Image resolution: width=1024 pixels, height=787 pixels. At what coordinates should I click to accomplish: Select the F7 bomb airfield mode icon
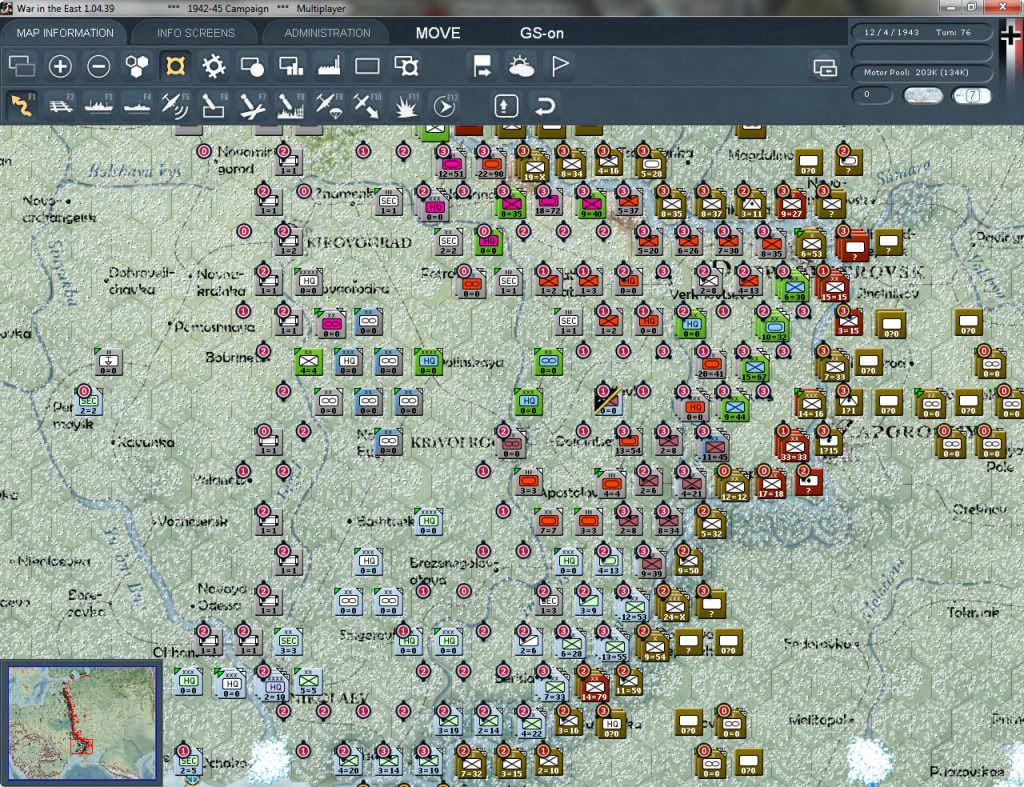pyautogui.click(x=252, y=106)
